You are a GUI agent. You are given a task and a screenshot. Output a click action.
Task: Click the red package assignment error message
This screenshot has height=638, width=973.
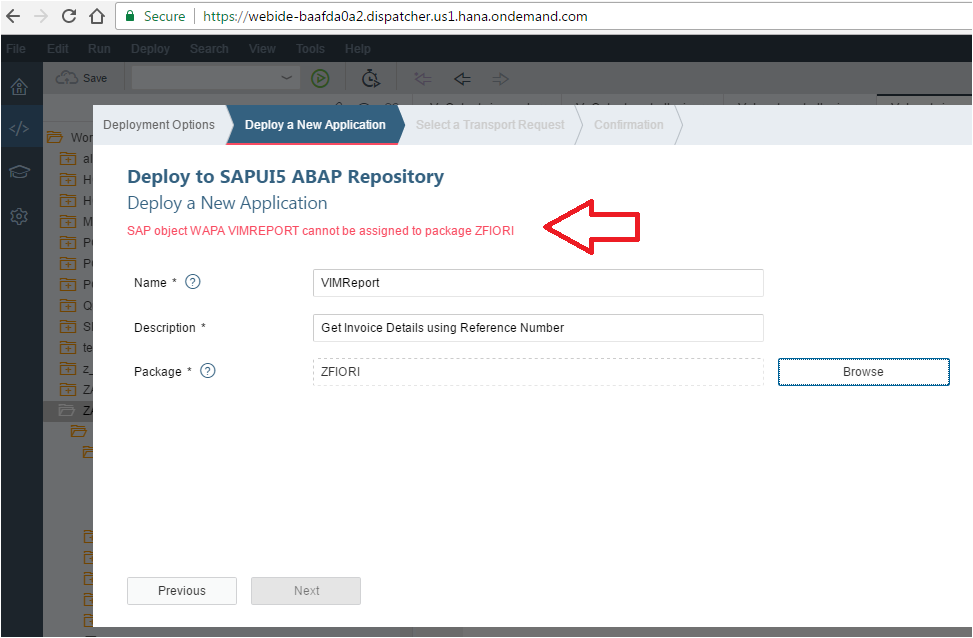pyautogui.click(x=320, y=231)
